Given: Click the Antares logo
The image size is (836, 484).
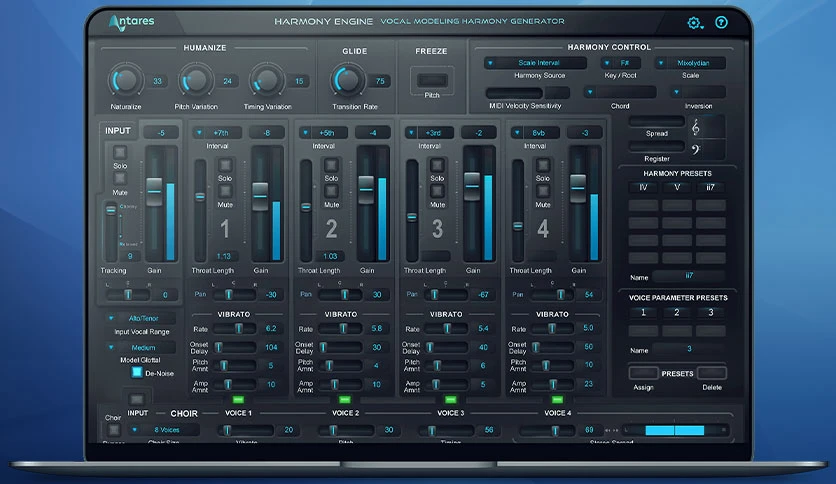Looking at the screenshot, I should click(131, 22).
